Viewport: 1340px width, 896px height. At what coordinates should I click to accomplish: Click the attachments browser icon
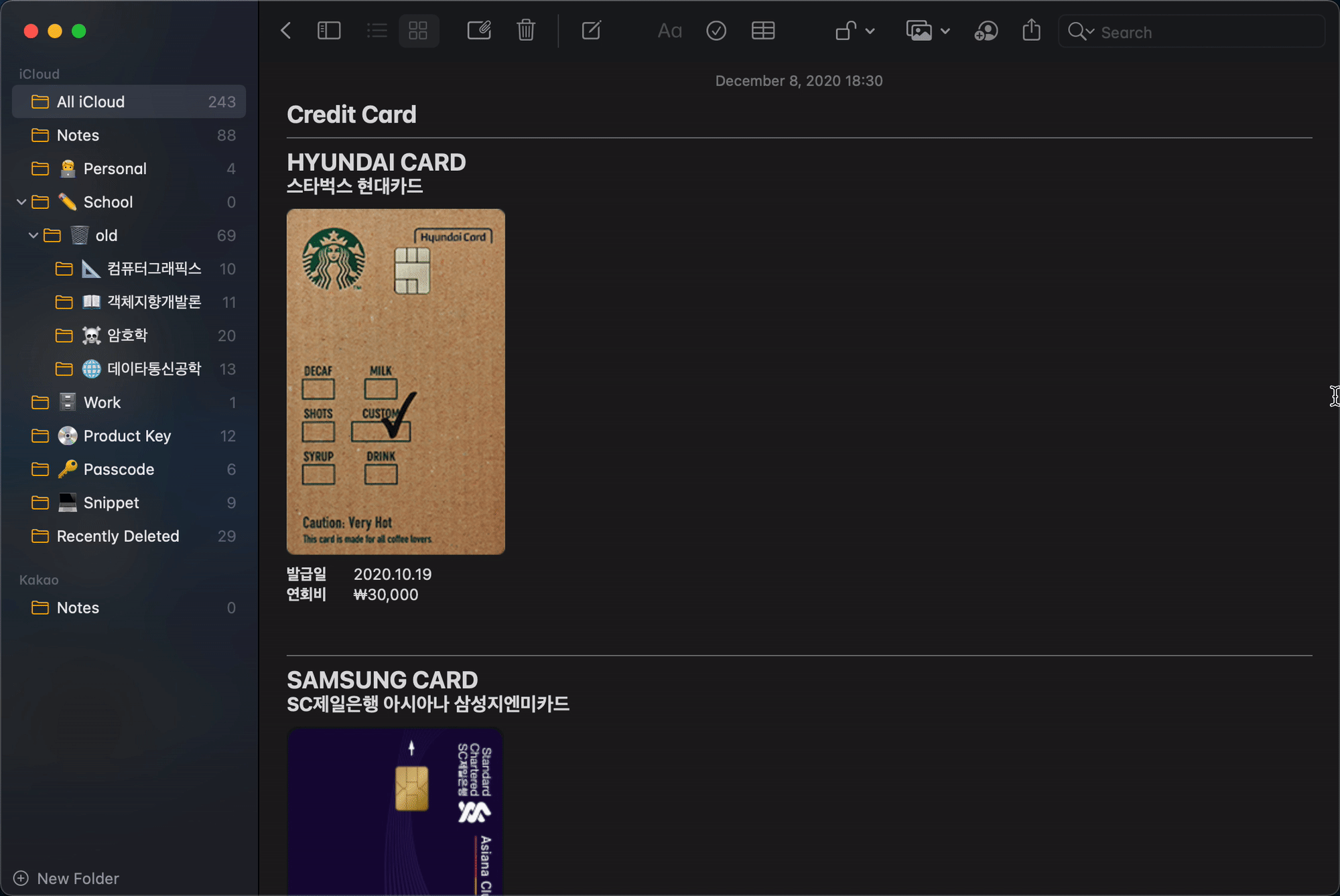tap(479, 31)
